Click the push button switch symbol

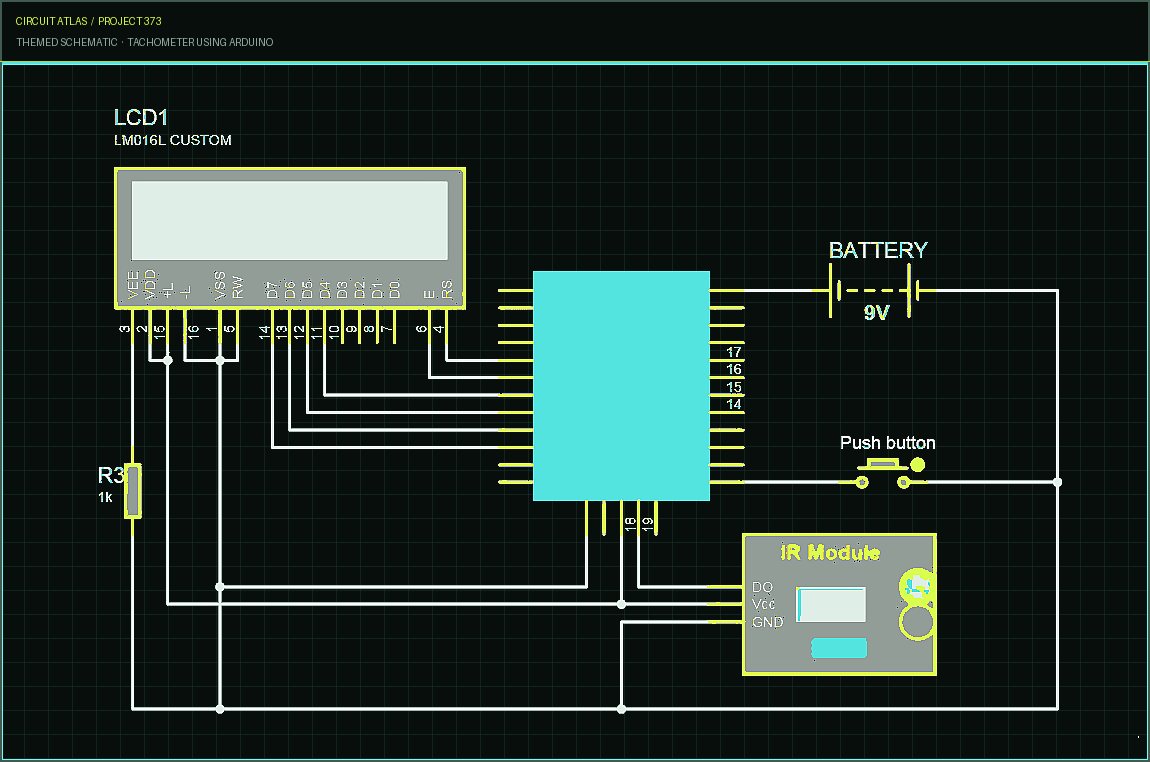click(884, 473)
